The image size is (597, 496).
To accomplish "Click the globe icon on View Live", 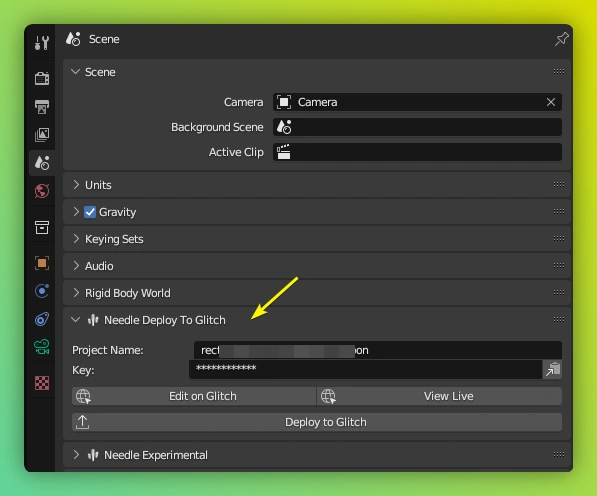I will [328, 396].
